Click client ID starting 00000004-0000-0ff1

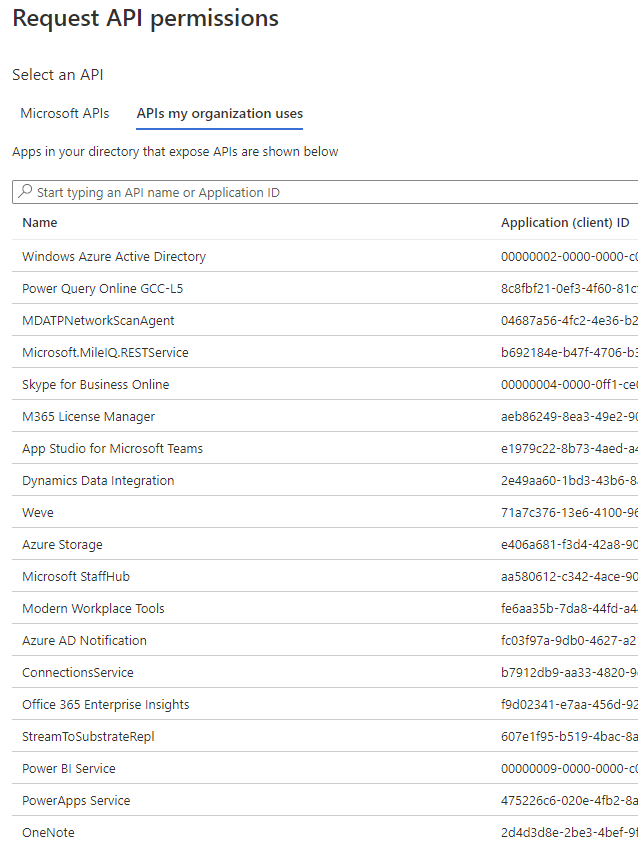(569, 384)
